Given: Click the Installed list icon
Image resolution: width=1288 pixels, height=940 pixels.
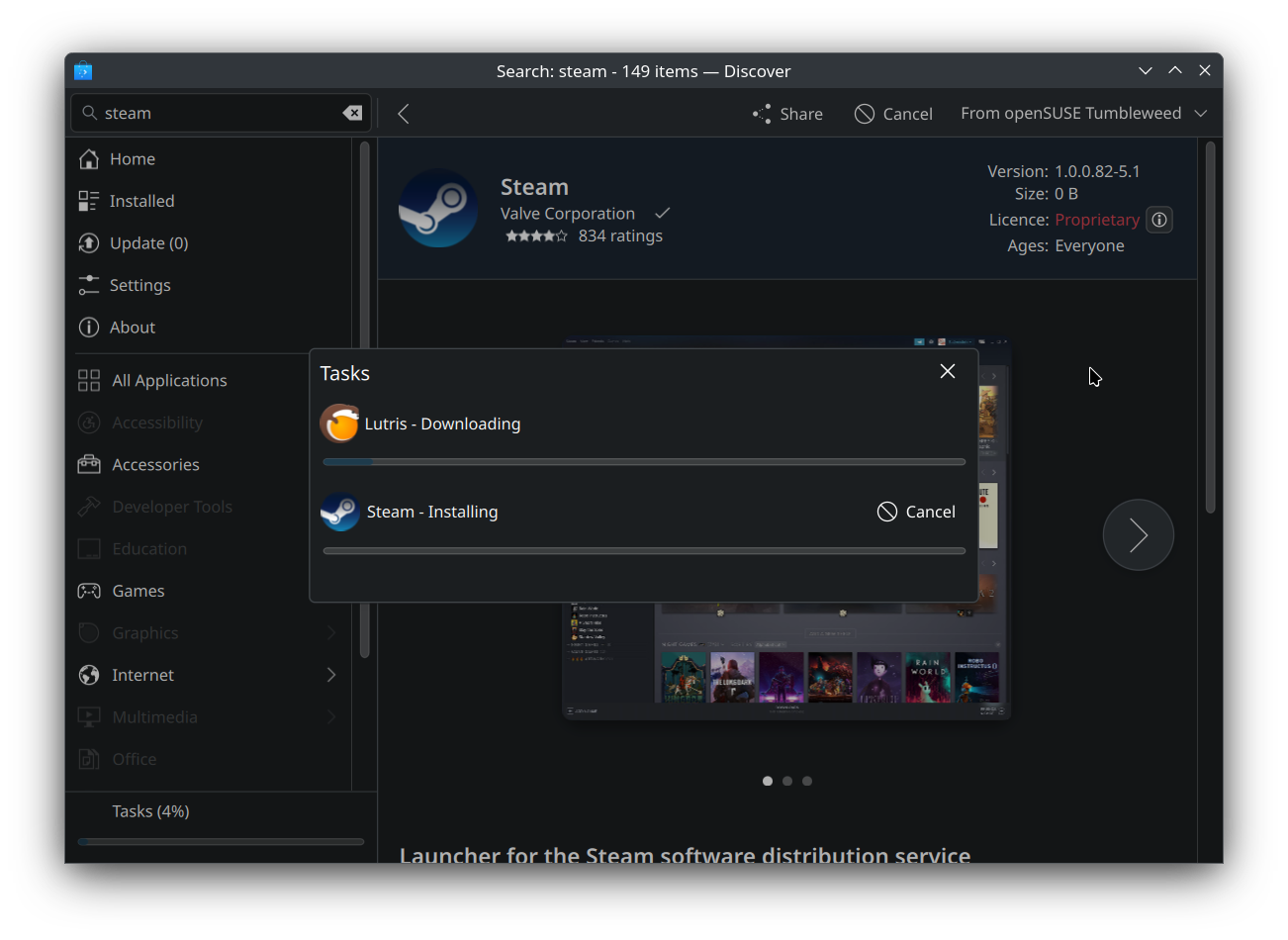Looking at the screenshot, I should coord(89,201).
